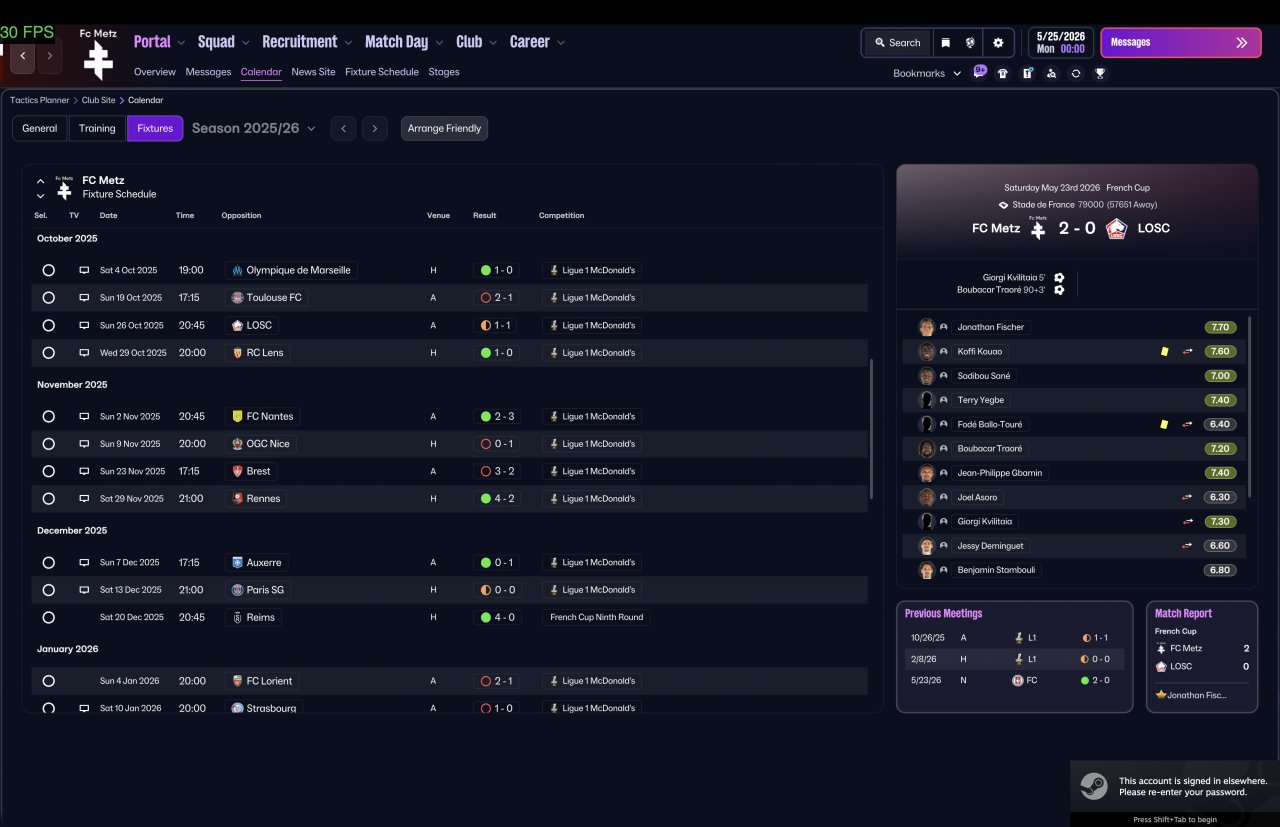This screenshot has width=1280, height=827.
Task: Click the FC Metz club crest in the header
Action: (x=98, y=60)
